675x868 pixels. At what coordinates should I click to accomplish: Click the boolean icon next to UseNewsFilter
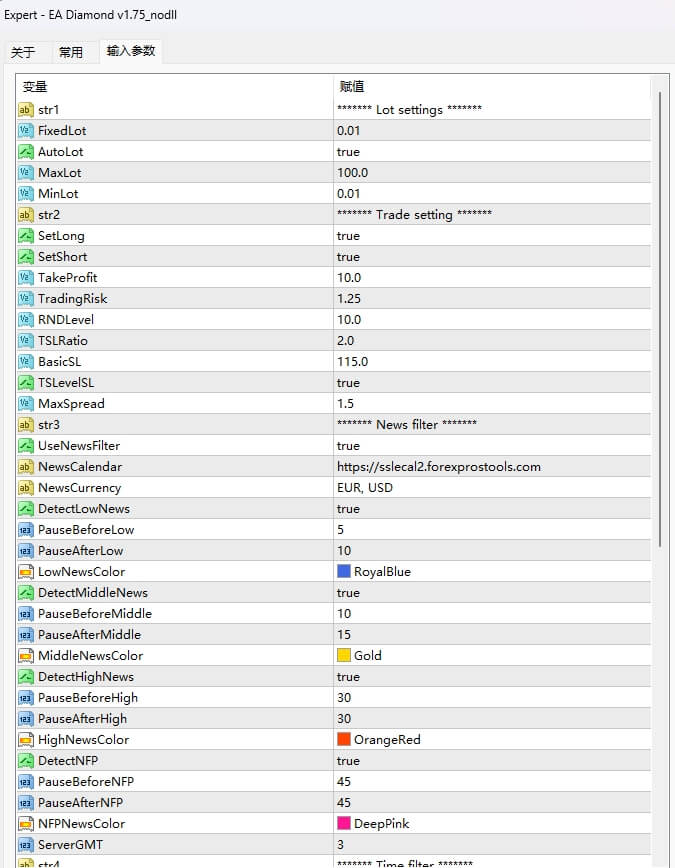26,445
